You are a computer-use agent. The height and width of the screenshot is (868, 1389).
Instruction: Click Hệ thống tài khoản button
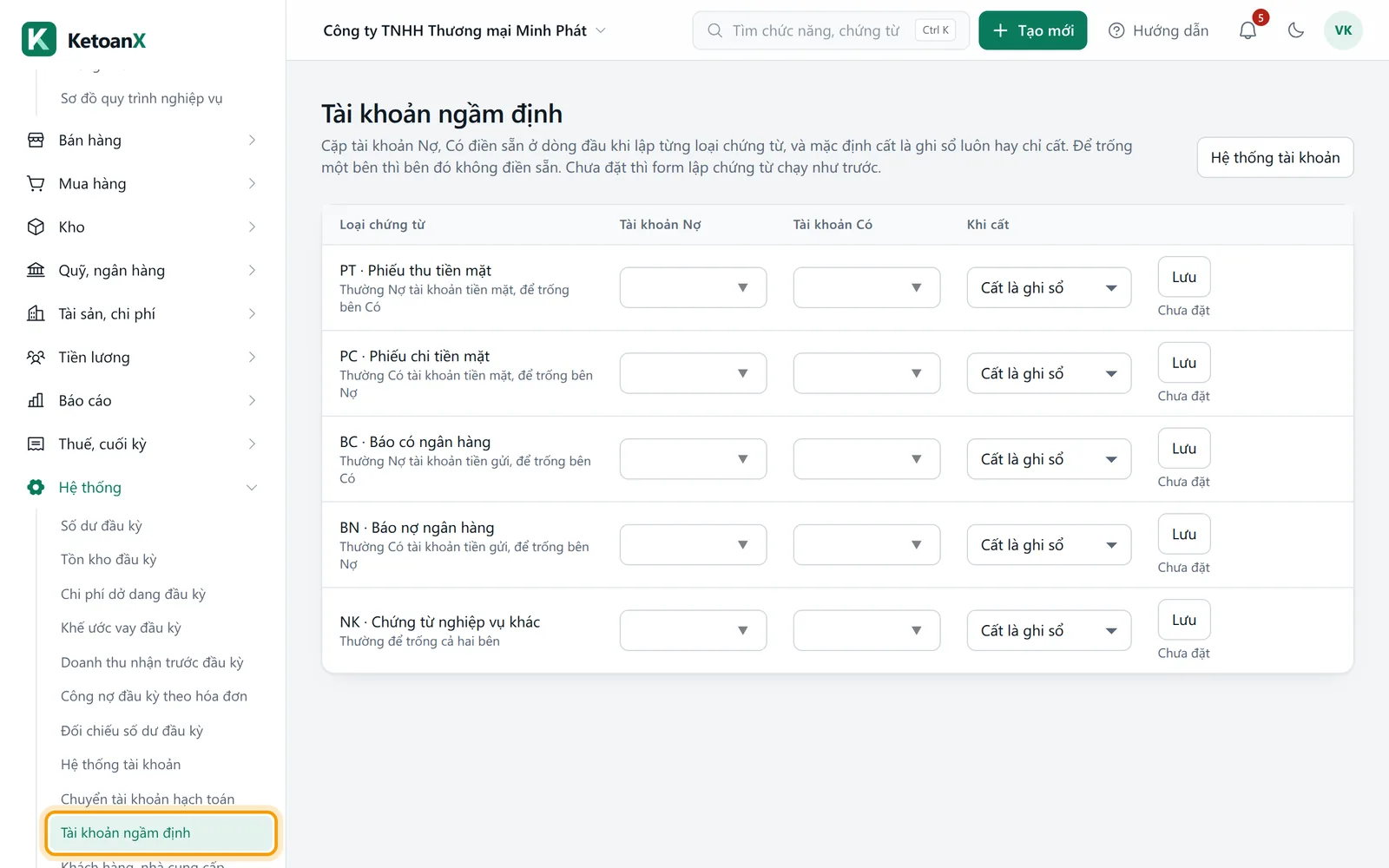coord(1275,157)
